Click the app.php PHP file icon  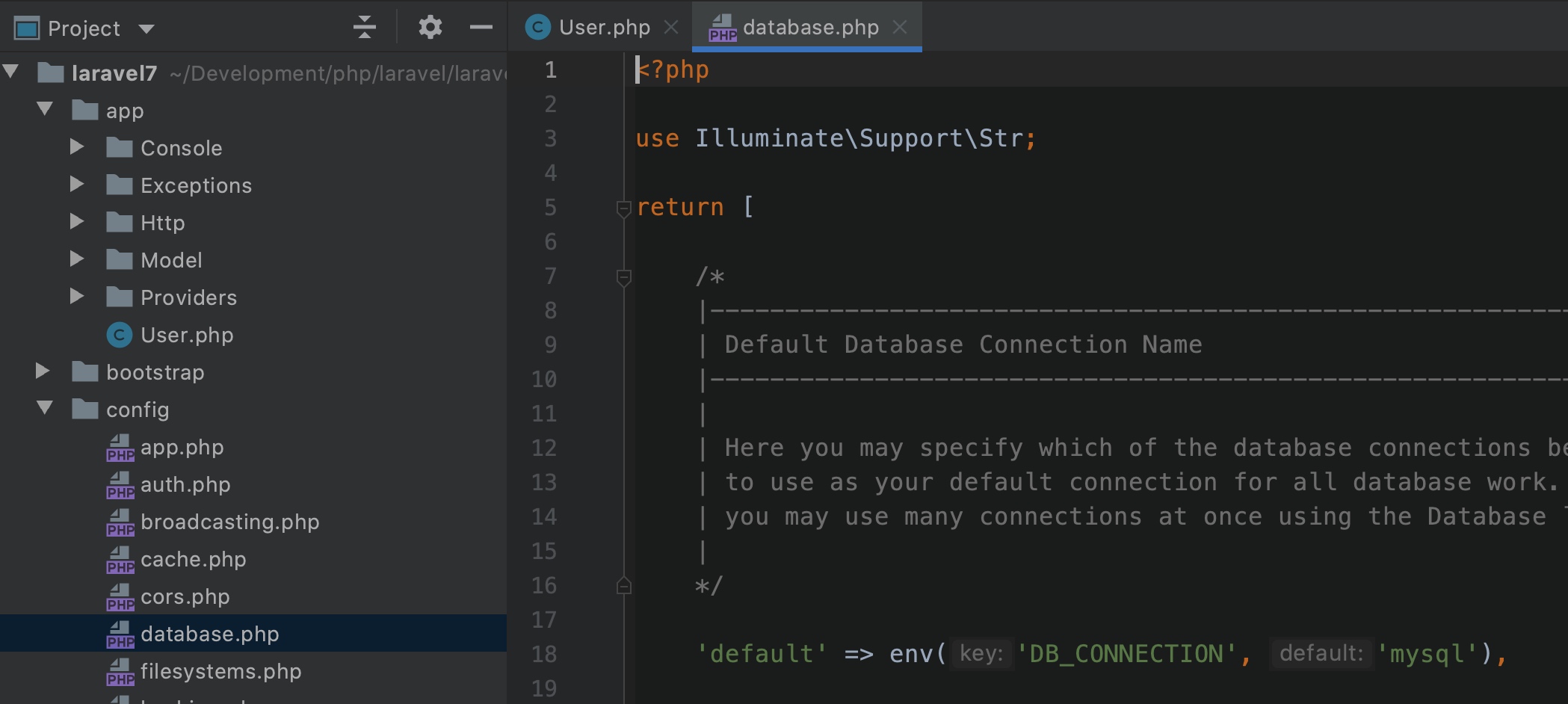(120, 447)
